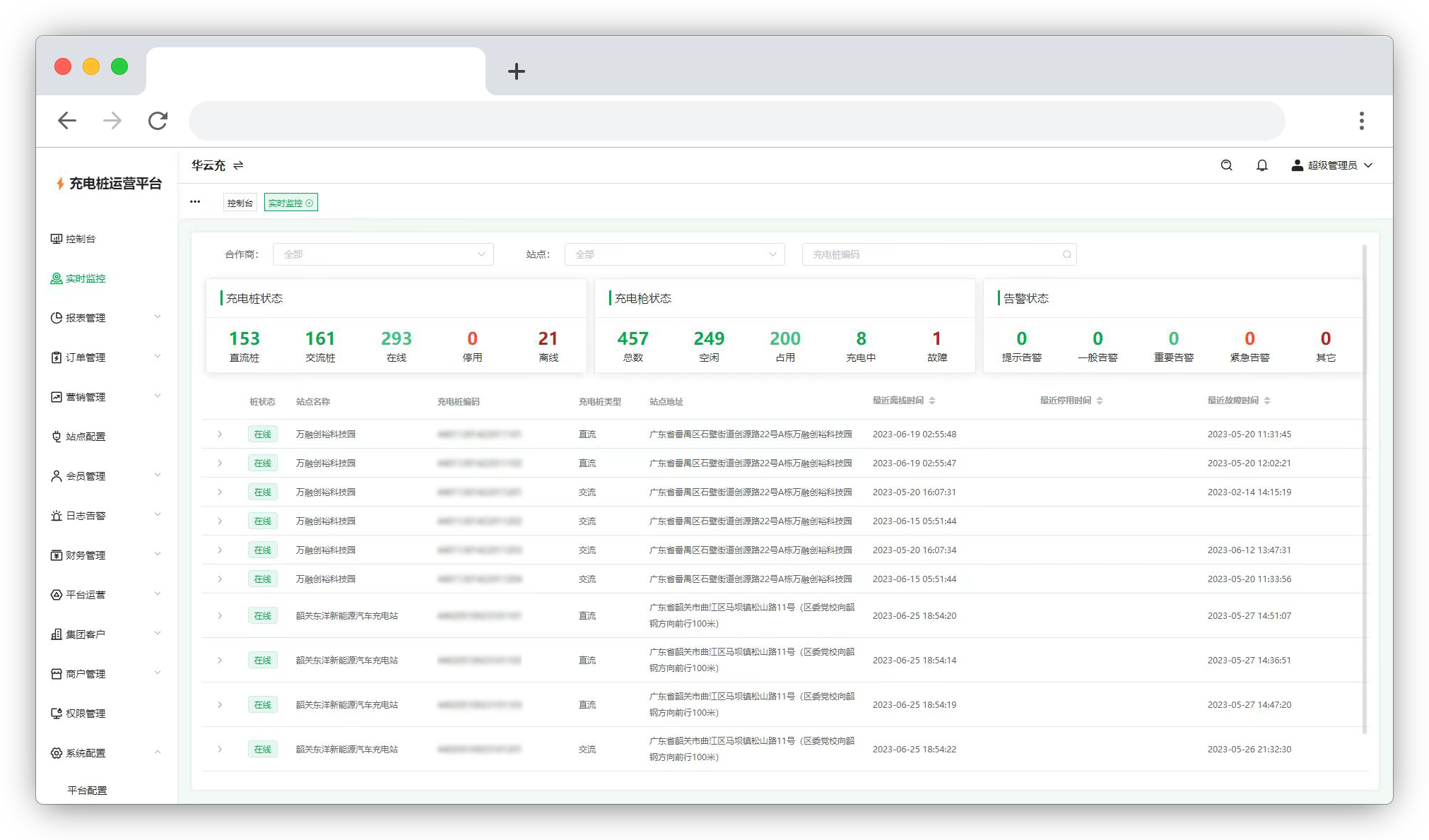This screenshot has height=840, width=1429.
Task: Click search icon in 充电桩编码 field
Action: click(x=1066, y=254)
